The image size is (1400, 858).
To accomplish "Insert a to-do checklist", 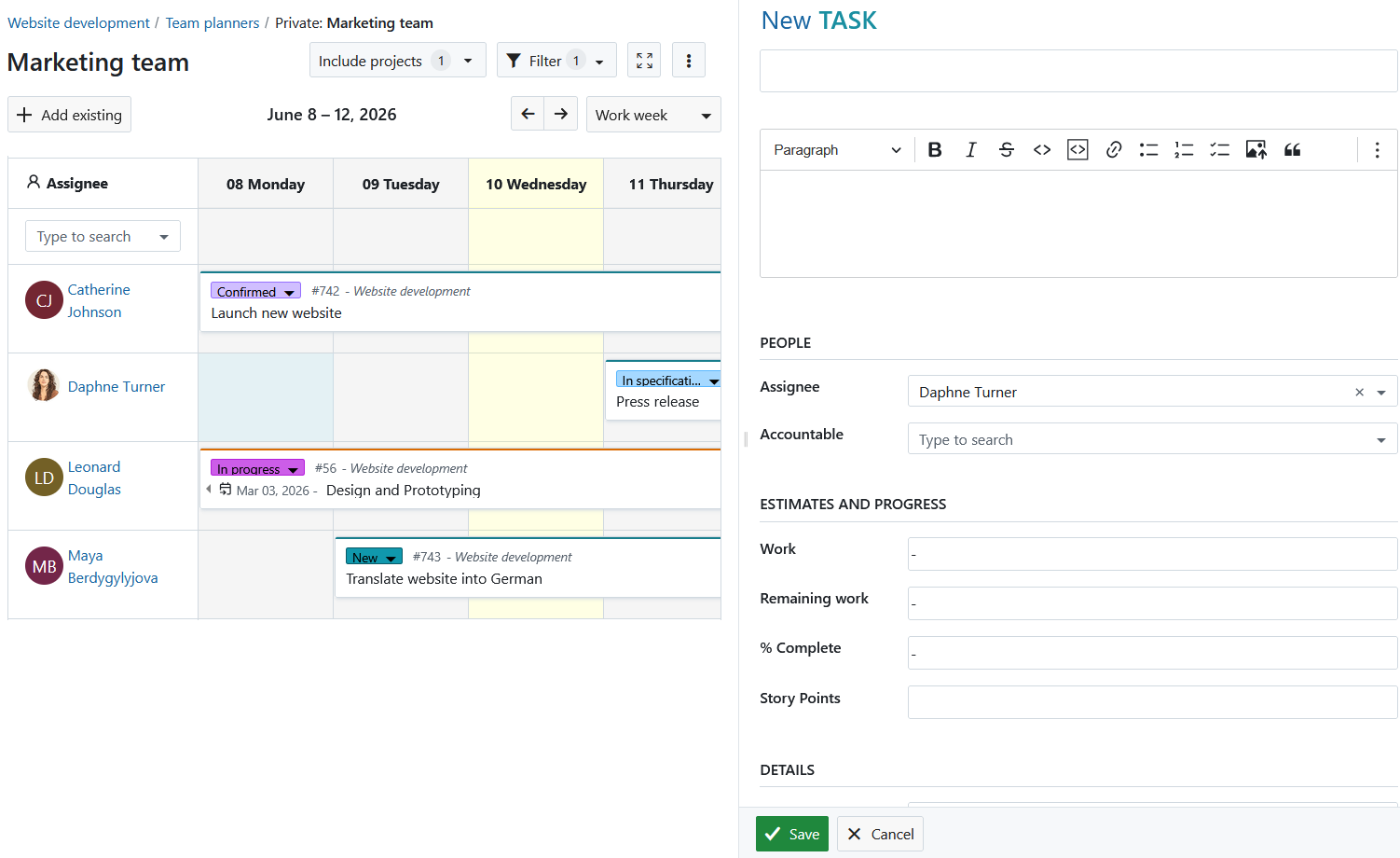I will click(x=1219, y=150).
